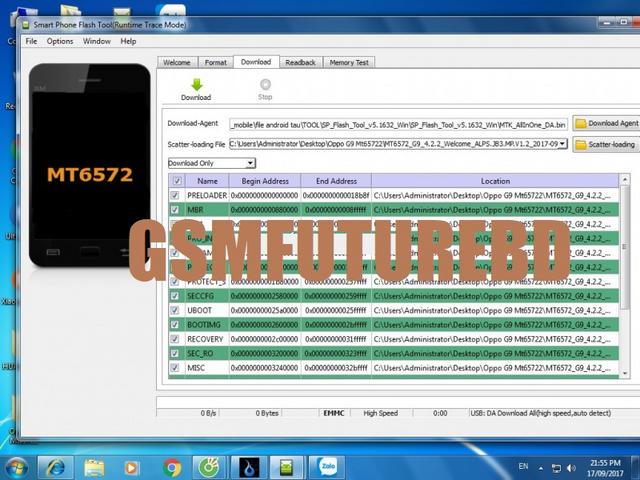The image size is (640, 480).
Task: Uncheck the MISC partition checkbox
Action: coord(175,368)
